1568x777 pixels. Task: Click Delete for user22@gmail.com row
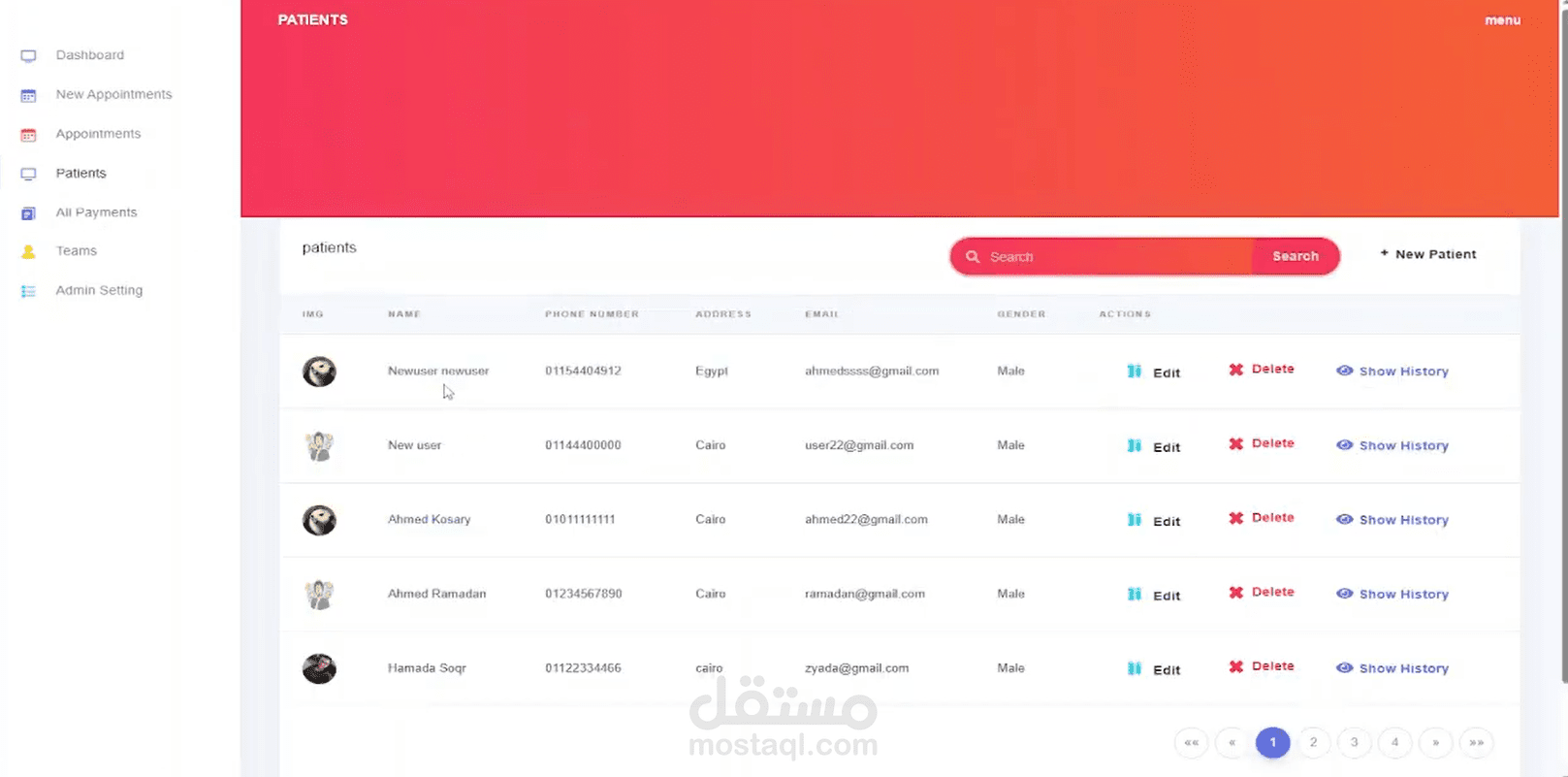click(1262, 443)
